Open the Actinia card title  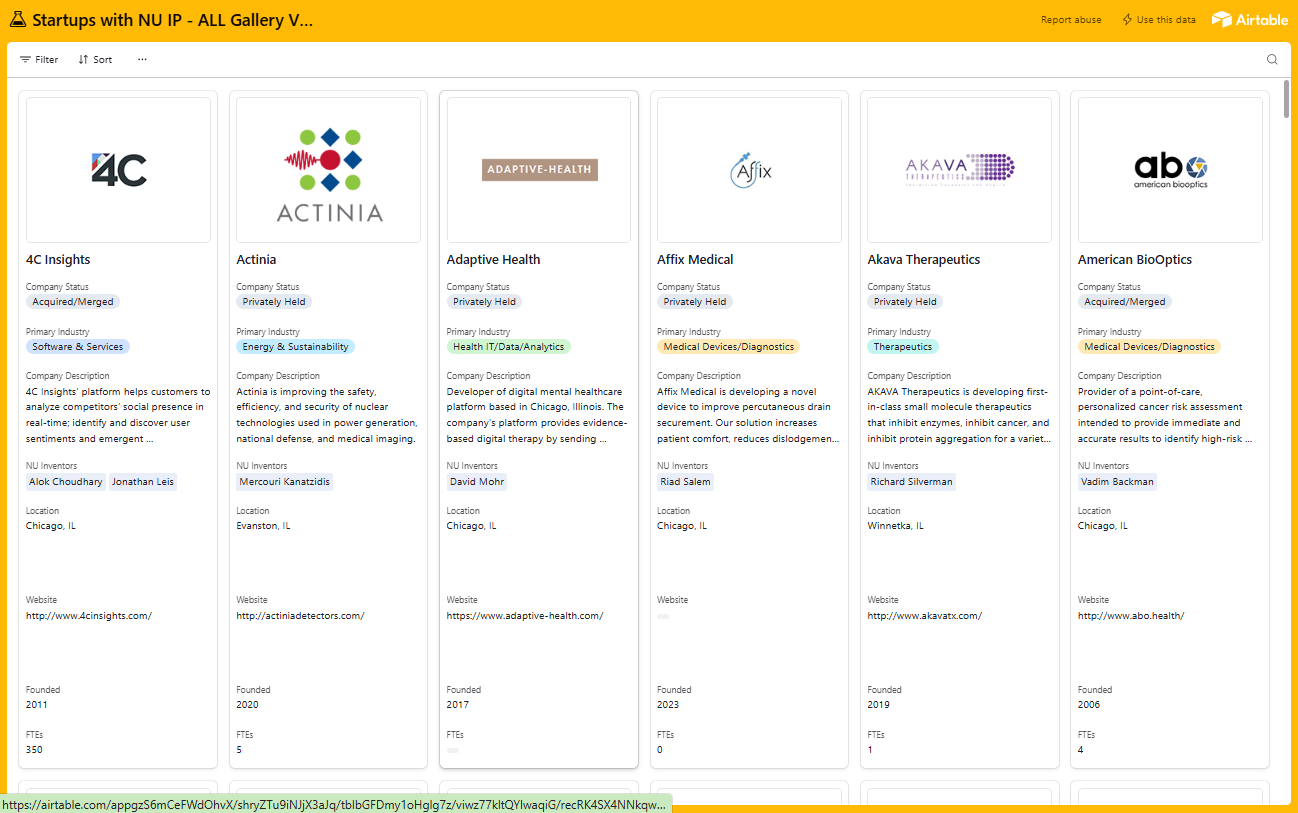tap(256, 260)
